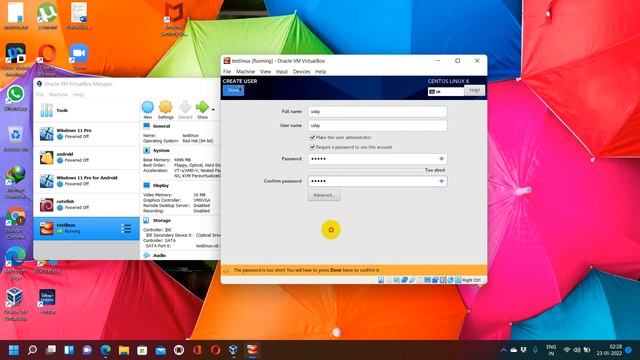Image resolution: width=640 pixels, height=360 pixels.
Task: Open the Chat icon on taskbar
Action: click(x=87, y=350)
